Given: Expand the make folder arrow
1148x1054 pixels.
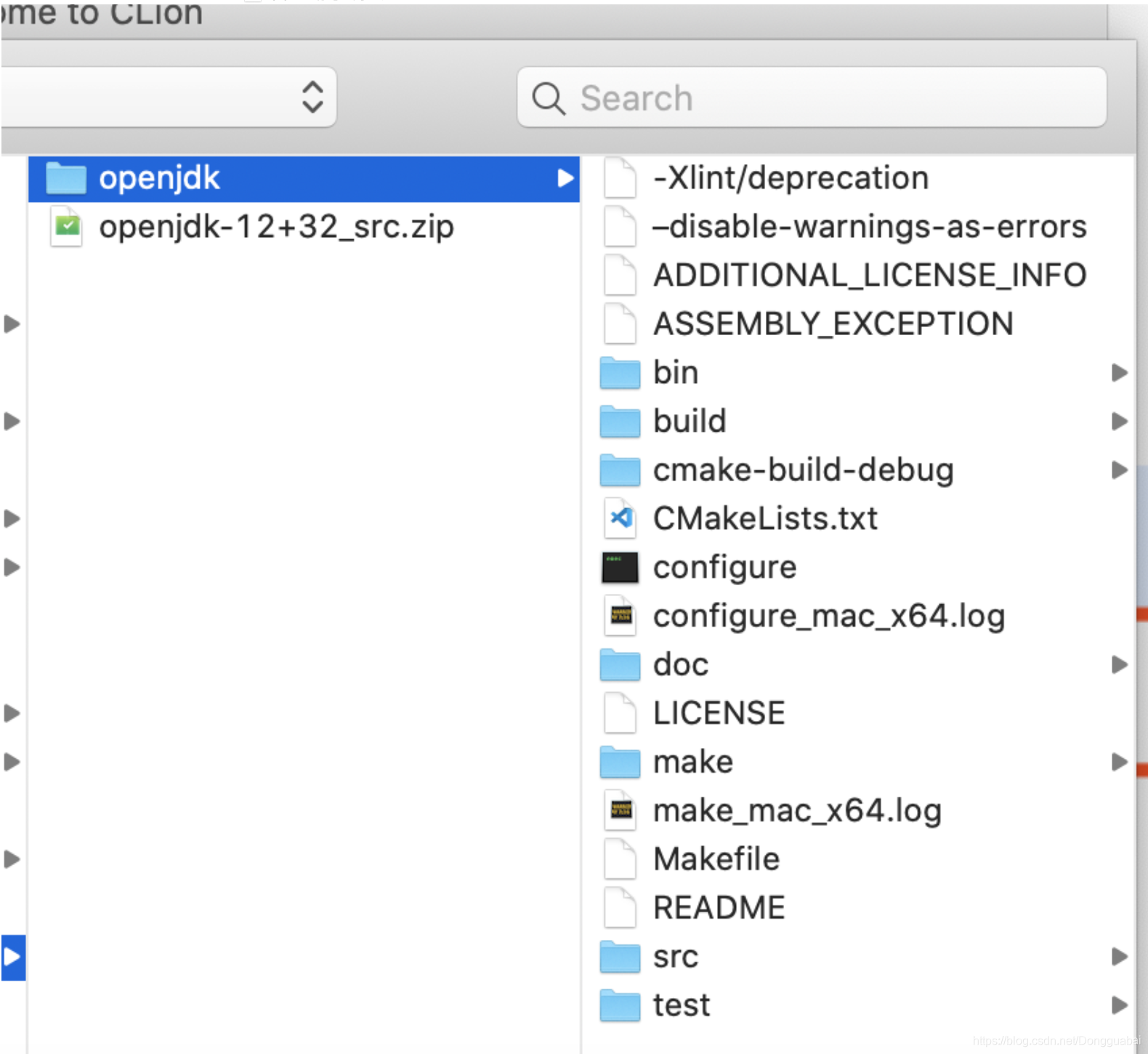Looking at the screenshot, I should coord(1120,763).
